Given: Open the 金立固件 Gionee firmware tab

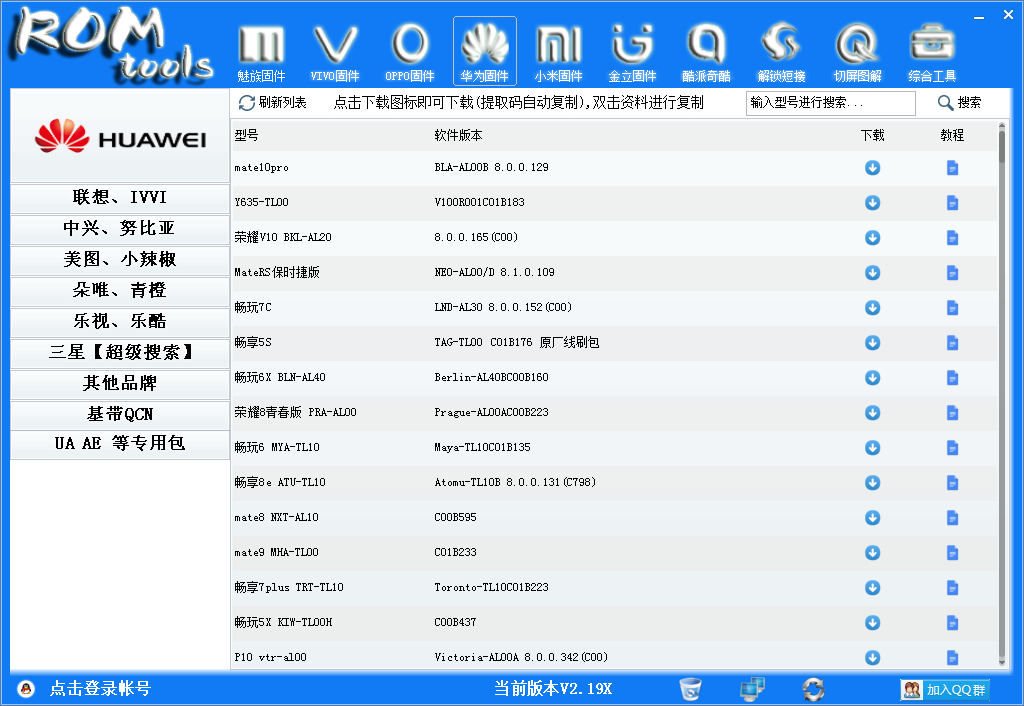Looking at the screenshot, I should (632, 52).
